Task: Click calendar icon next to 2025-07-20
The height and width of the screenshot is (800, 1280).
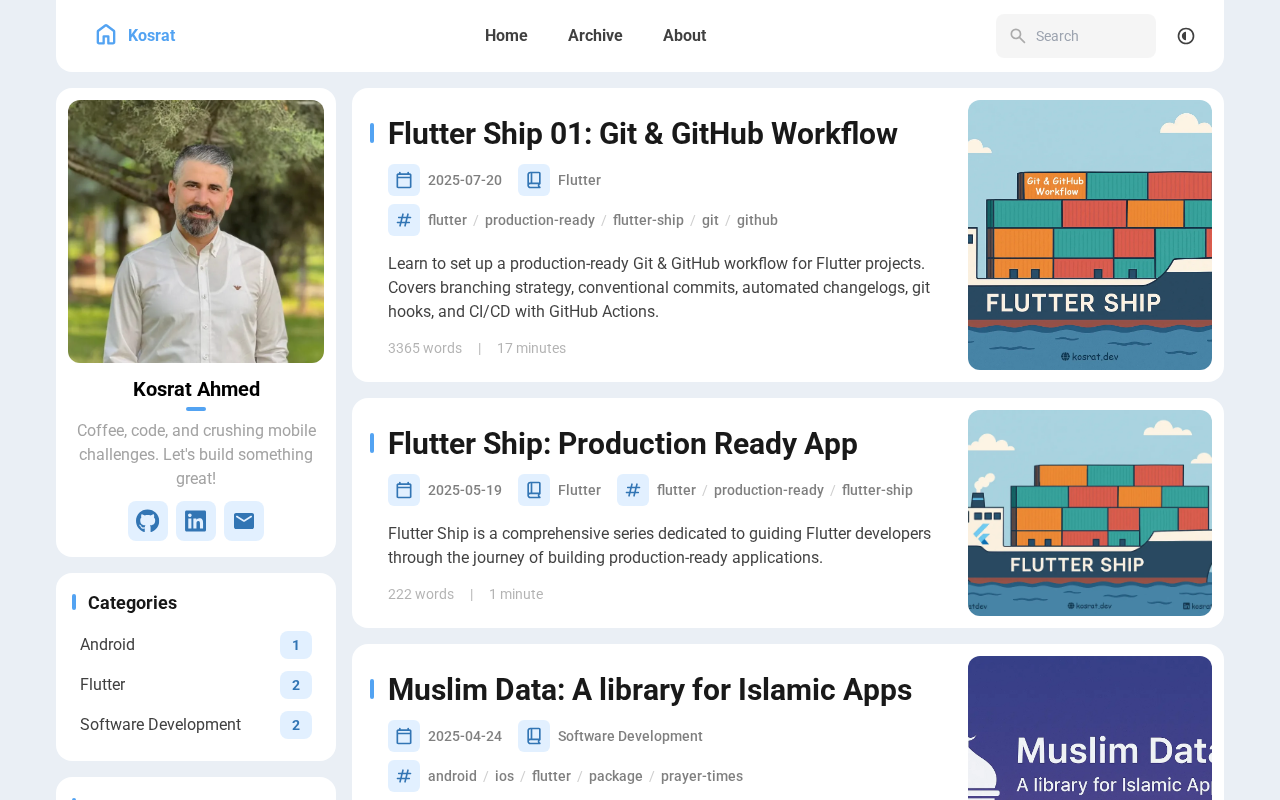Action: click(x=404, y=180)
